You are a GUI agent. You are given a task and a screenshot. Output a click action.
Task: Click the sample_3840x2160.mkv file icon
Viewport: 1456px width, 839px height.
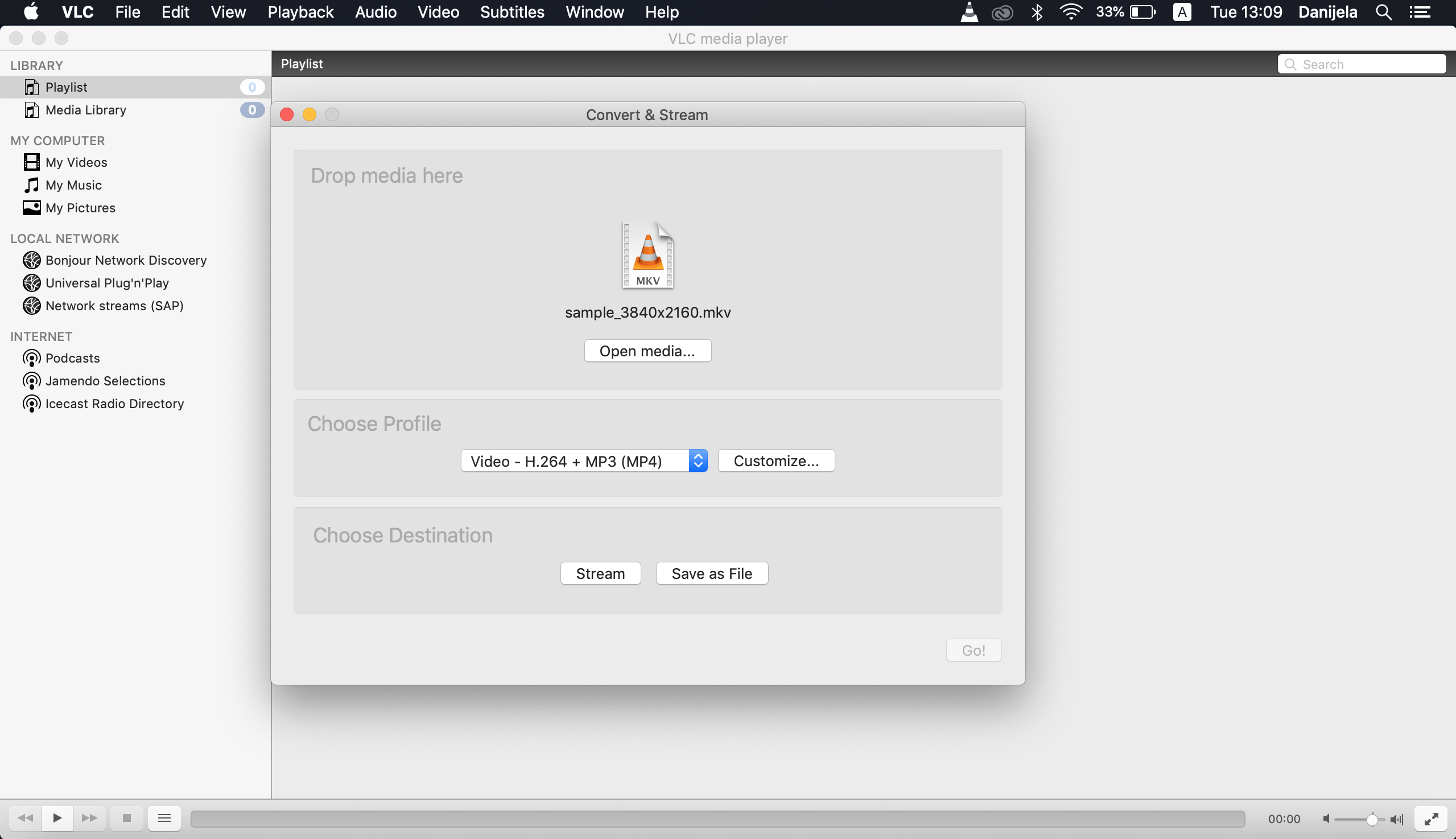pyautogui.click(x=647, y=255)
